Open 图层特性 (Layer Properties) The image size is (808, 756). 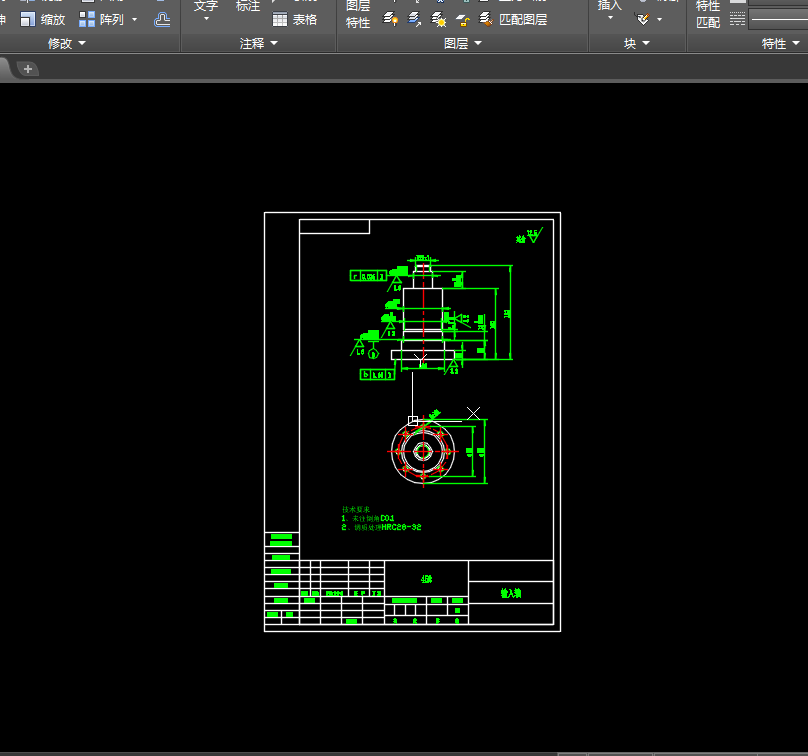[x=358, y=14]
